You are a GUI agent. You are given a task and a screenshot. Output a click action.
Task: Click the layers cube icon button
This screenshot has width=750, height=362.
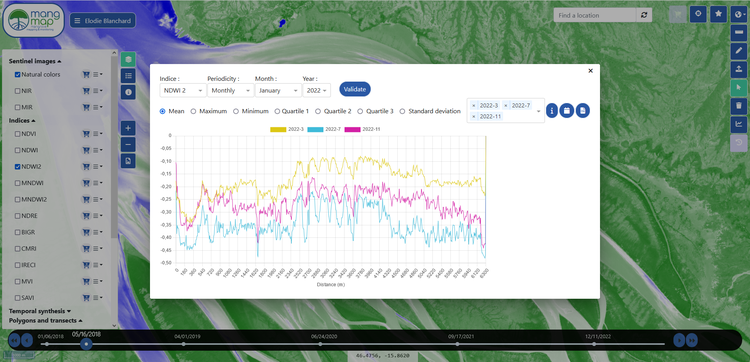(128, 60)
